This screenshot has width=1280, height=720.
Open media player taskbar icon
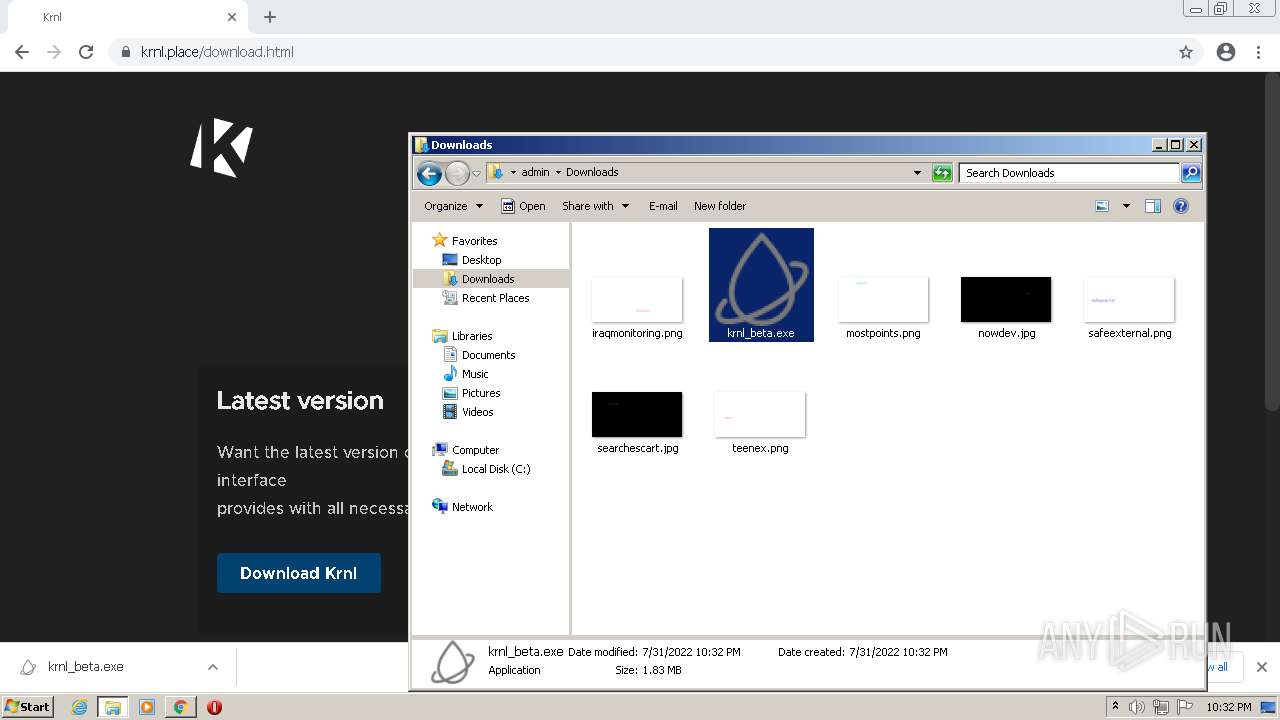tap(147, 706)
